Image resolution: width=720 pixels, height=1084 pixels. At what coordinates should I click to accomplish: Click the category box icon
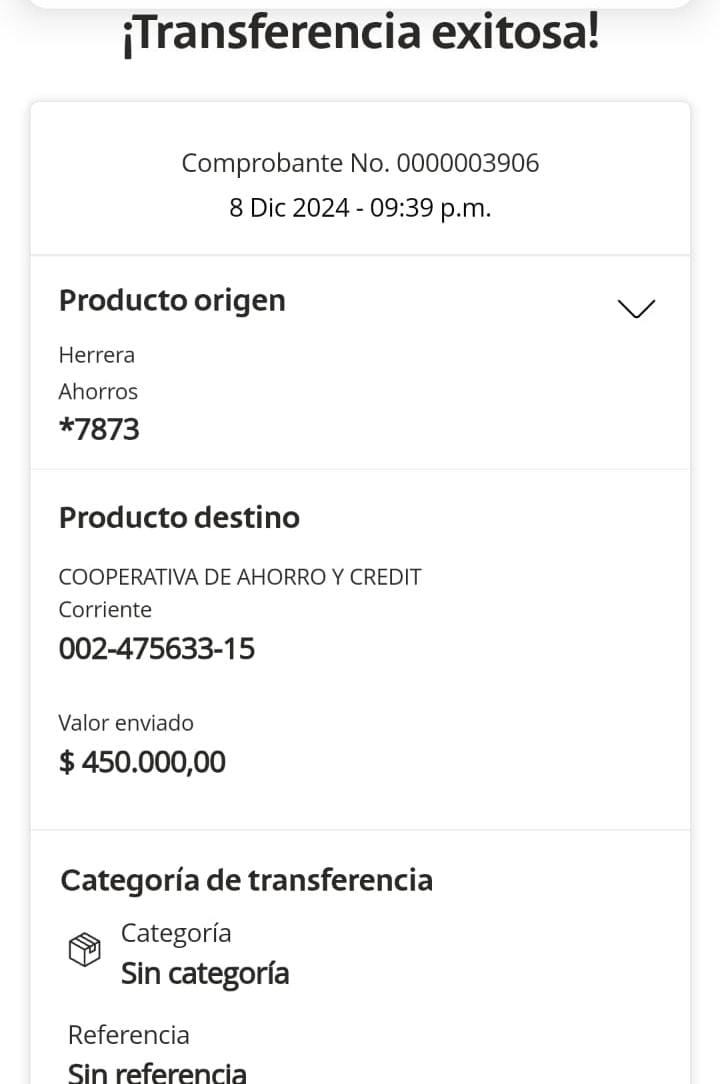tap(84, 949)
